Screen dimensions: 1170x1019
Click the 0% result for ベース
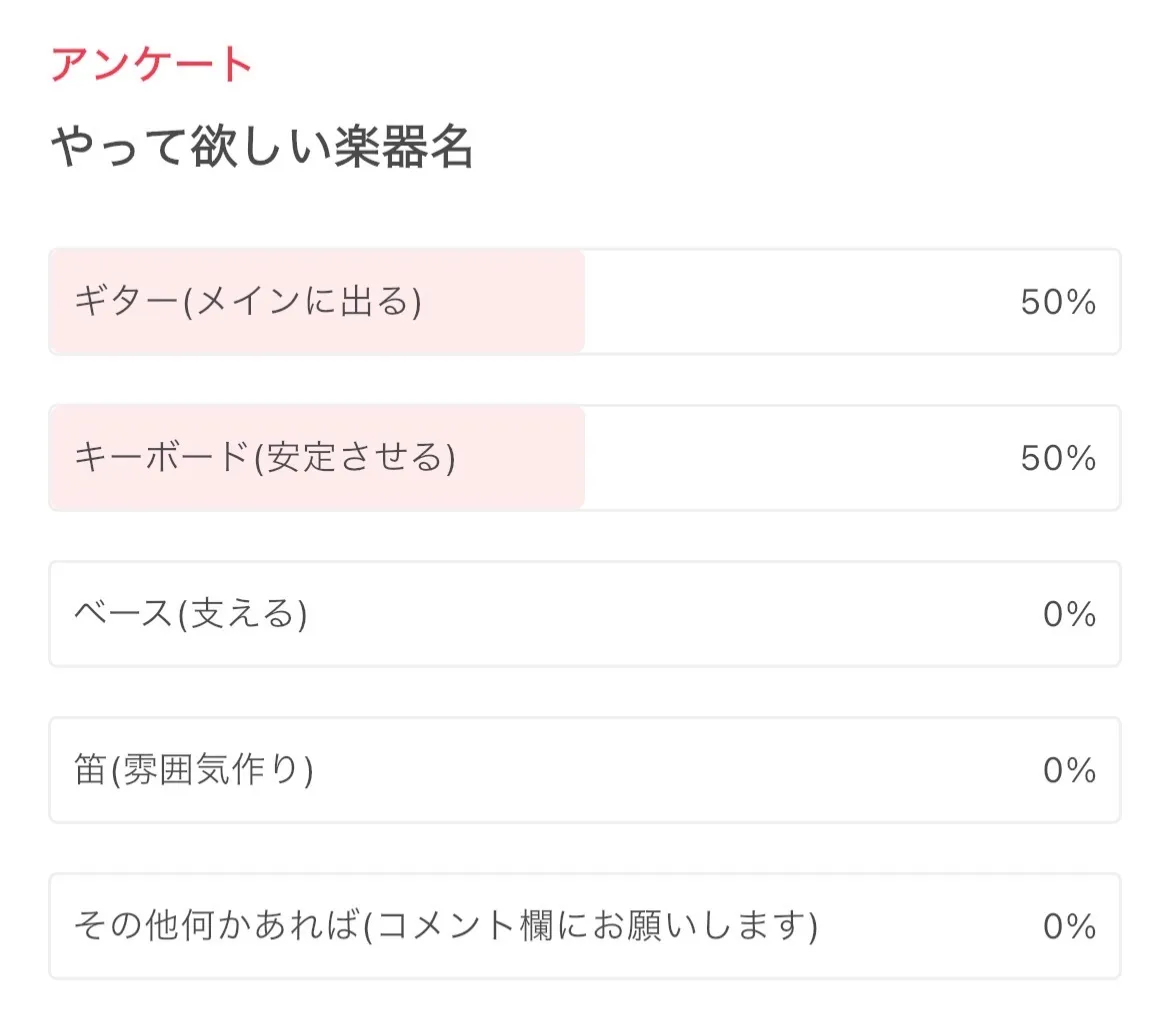1069,614
